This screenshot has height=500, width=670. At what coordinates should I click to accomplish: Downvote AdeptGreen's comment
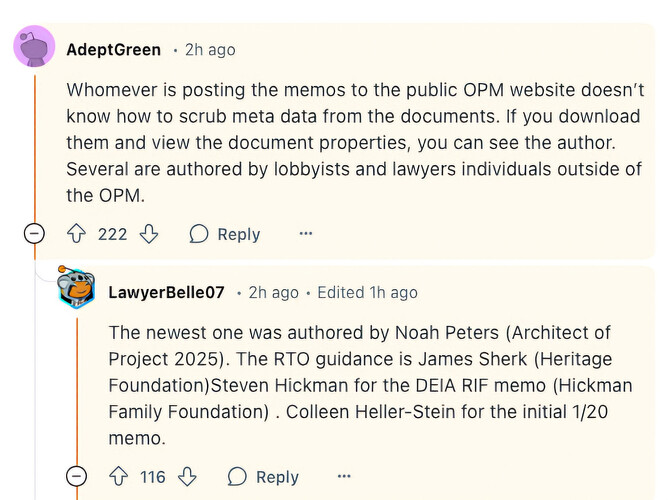149,234
